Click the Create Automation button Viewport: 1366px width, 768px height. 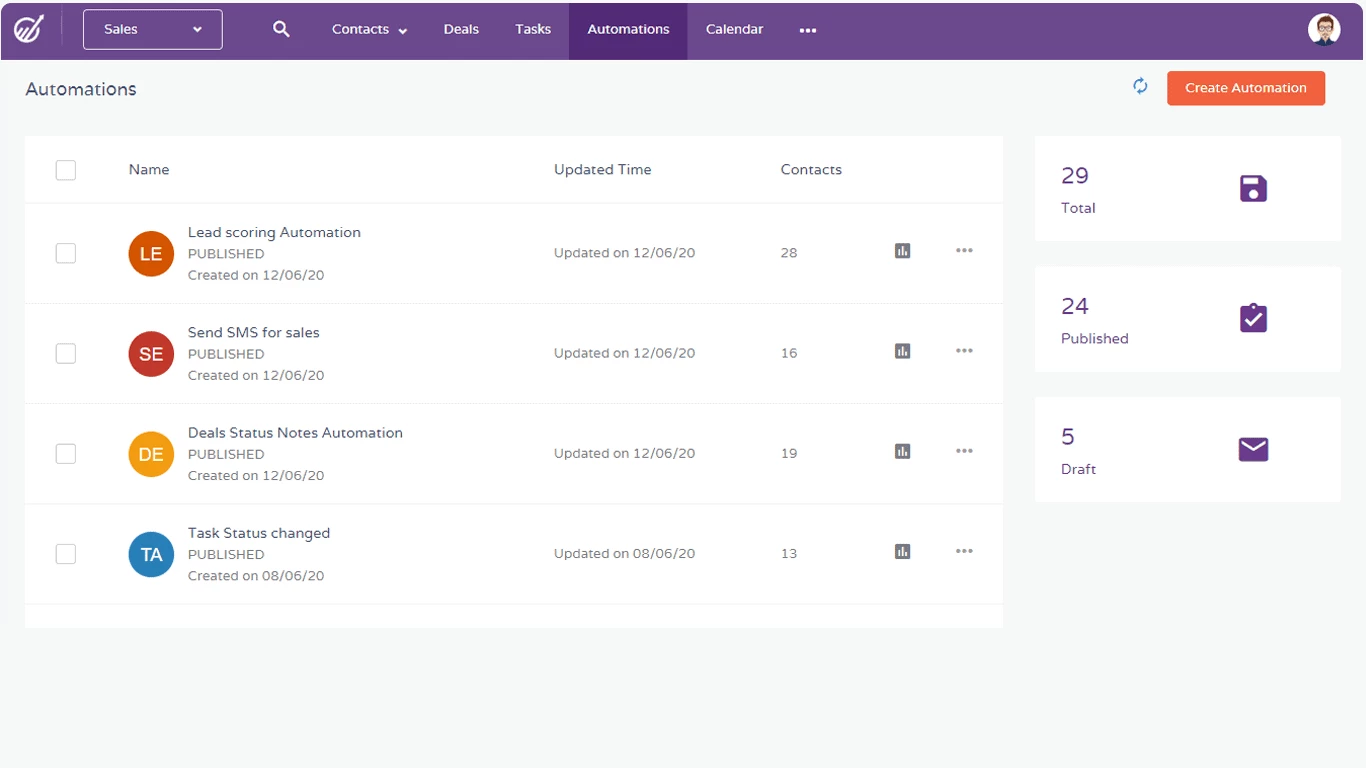pyautogui.click(x=1246, y=88)
